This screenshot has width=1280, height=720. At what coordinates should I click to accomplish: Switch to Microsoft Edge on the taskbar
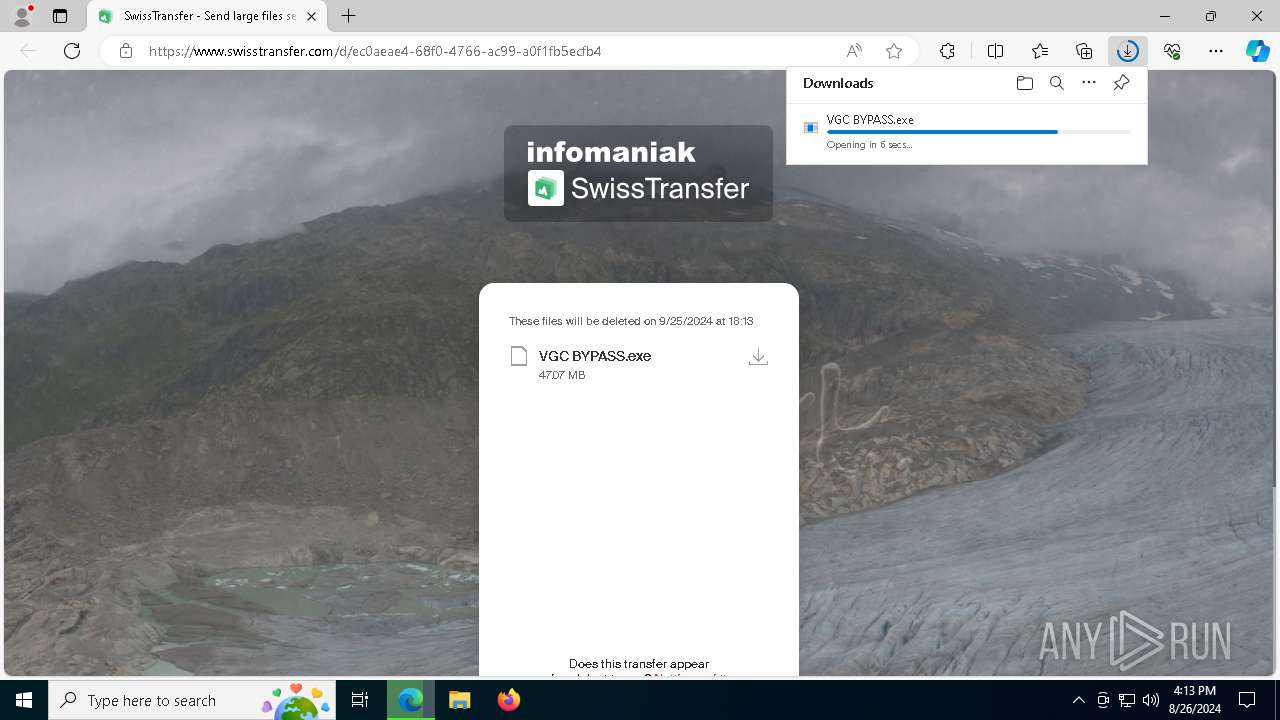coord(411,700)
